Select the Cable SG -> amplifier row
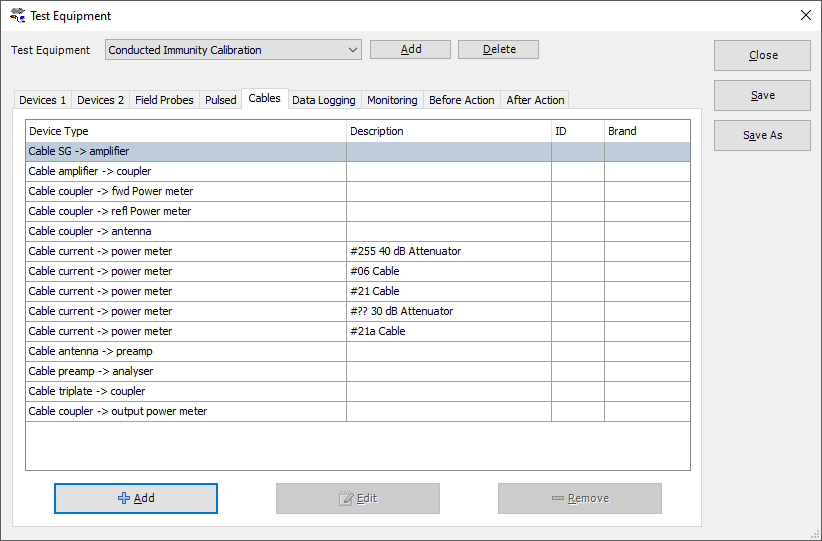This screenshot has width=822, height=541. [358, 152]
